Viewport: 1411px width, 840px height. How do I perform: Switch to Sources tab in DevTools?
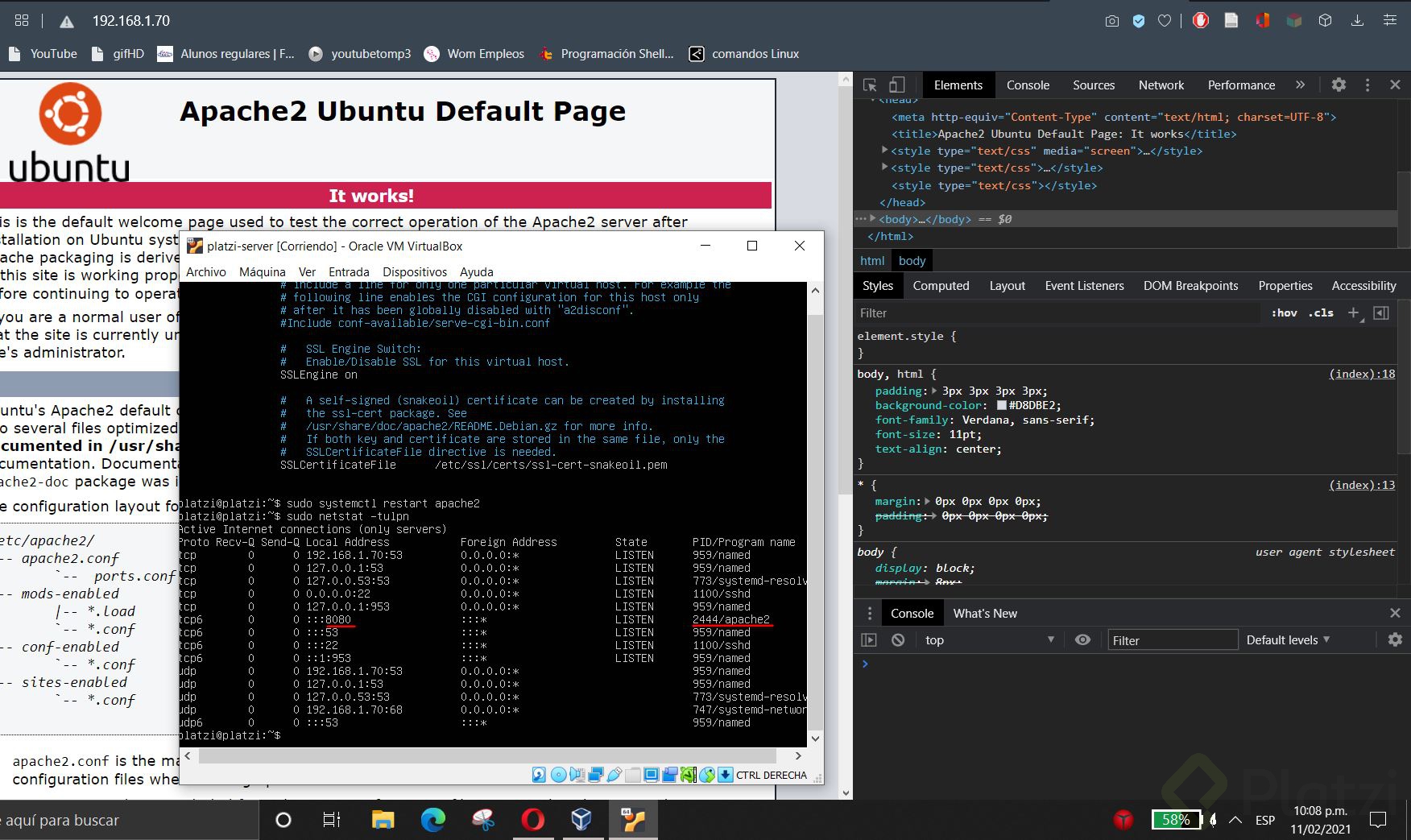(1094, 85)
